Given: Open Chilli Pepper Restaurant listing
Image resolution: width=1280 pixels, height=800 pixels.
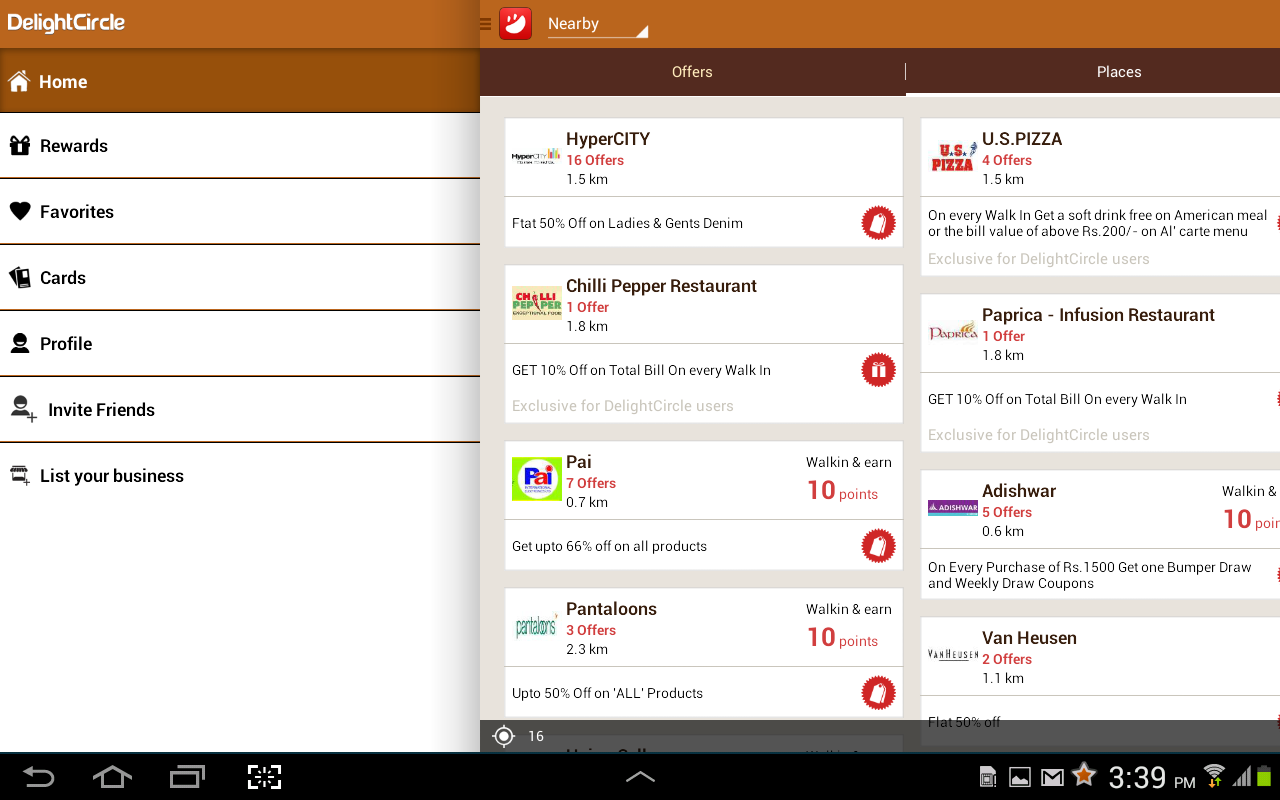Looking at the screenshot, I should tap(661, 286).
